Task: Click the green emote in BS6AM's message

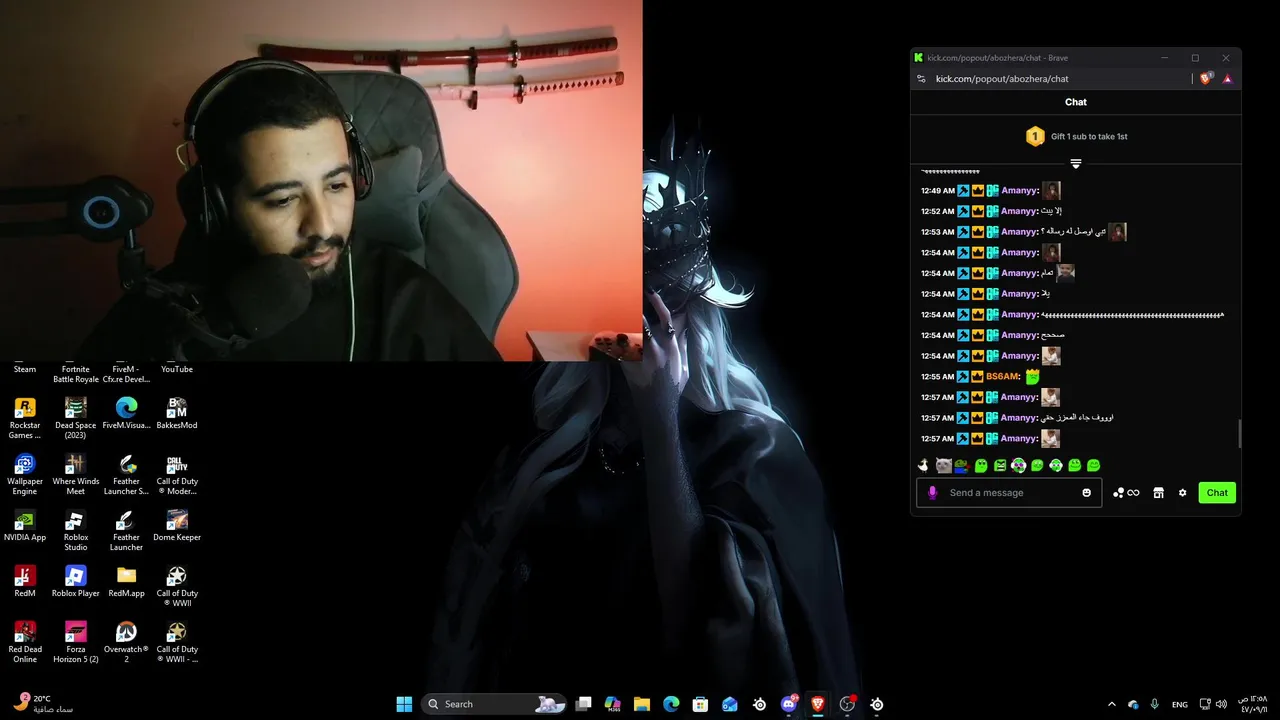Action: [1033, 376]
